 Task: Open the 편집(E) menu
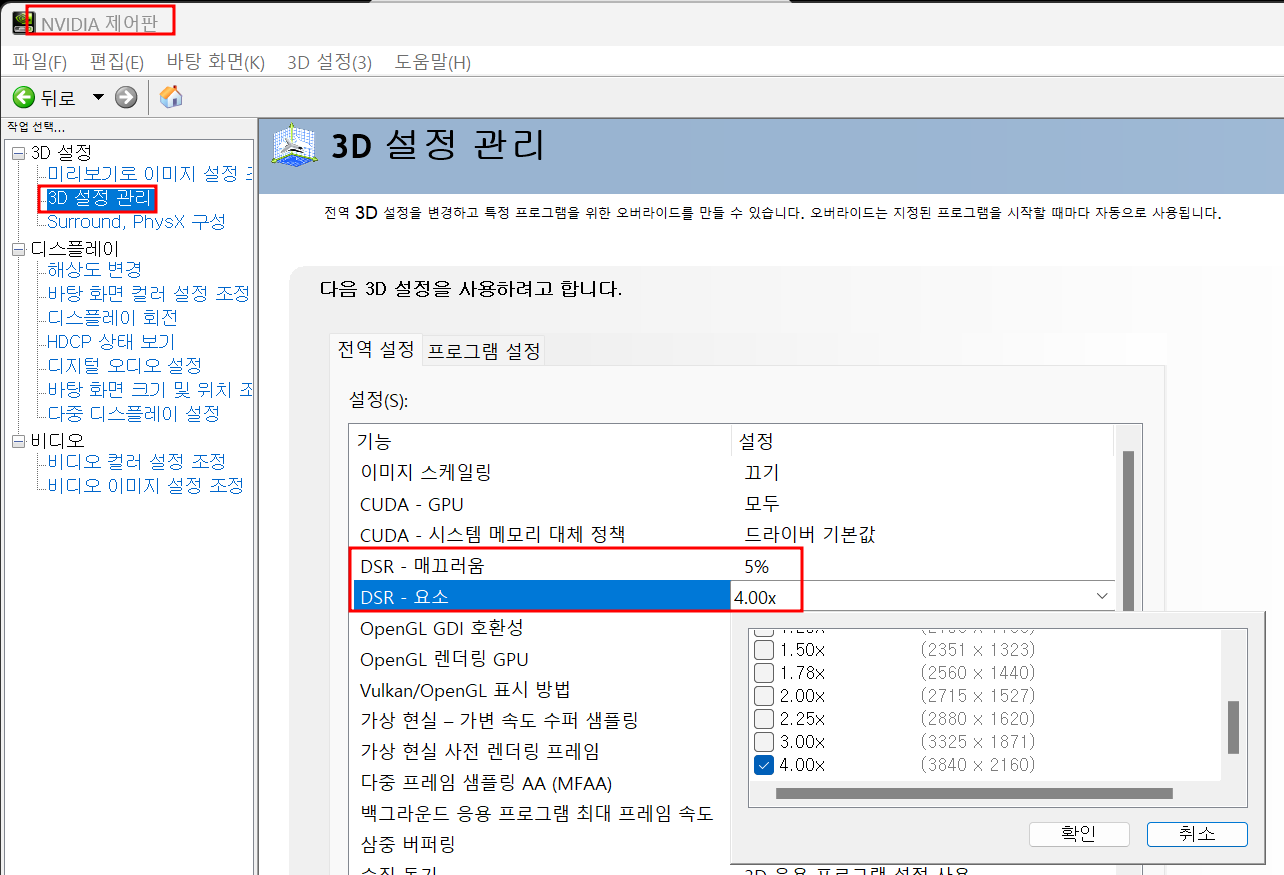[117, 62]
